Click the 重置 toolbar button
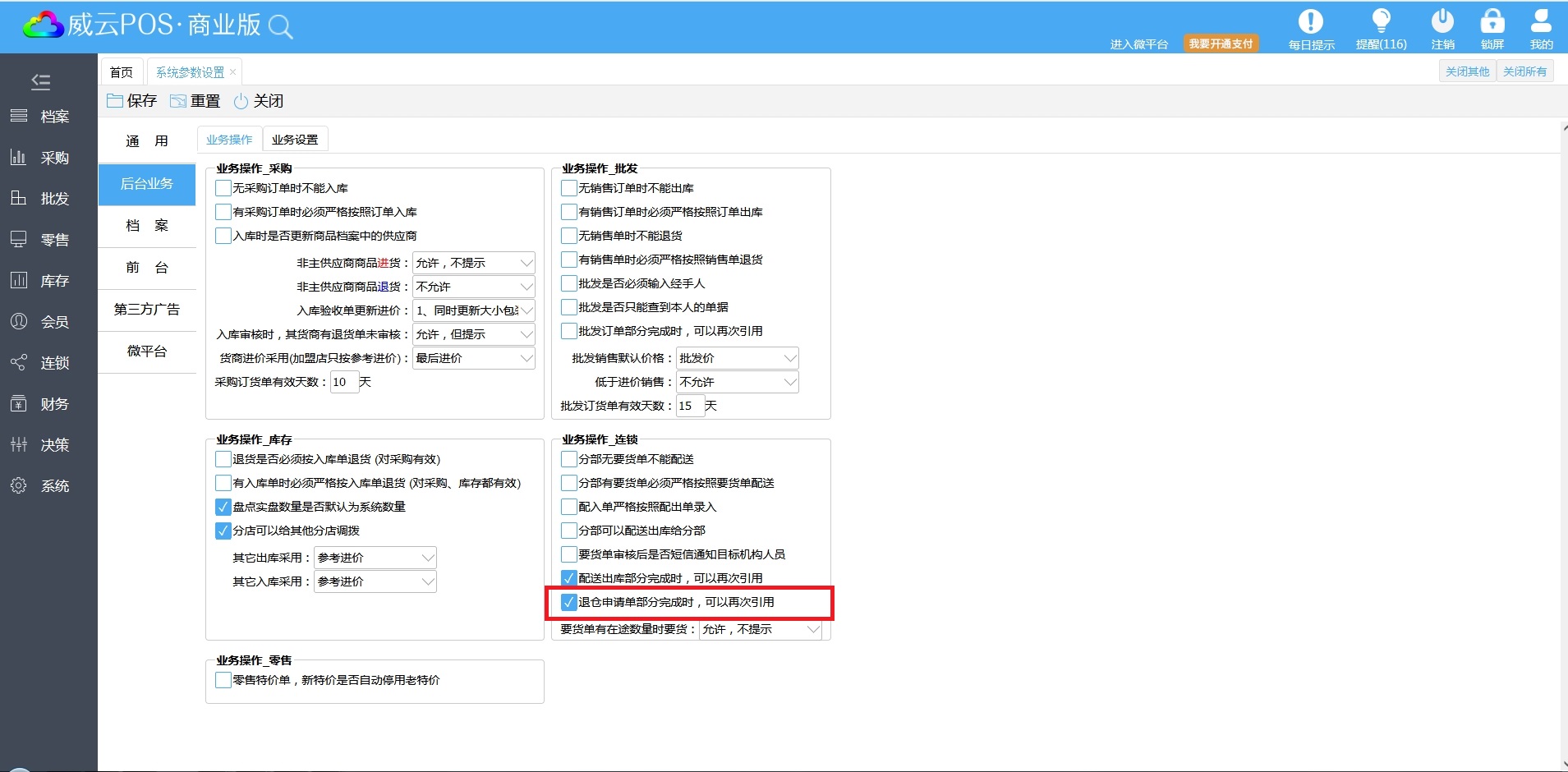 [x=195, y=101]
